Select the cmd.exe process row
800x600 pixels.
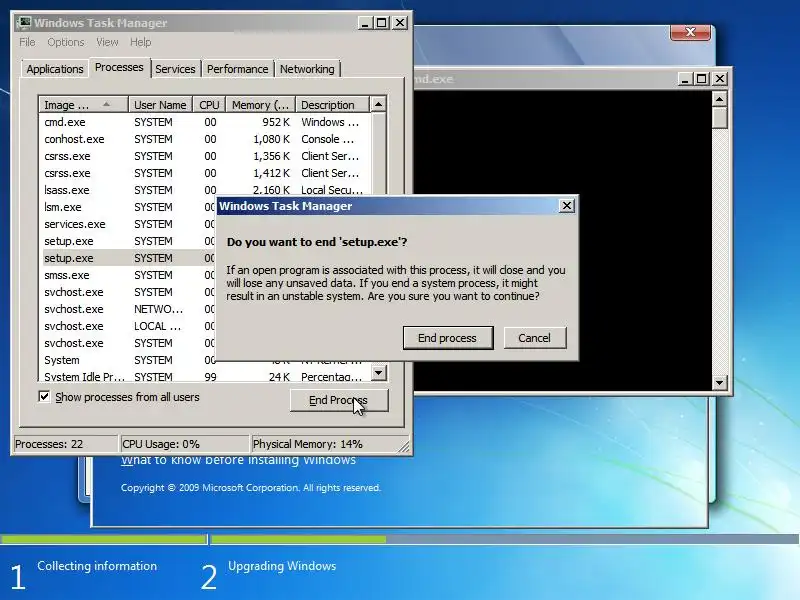(x=204, y=122)
